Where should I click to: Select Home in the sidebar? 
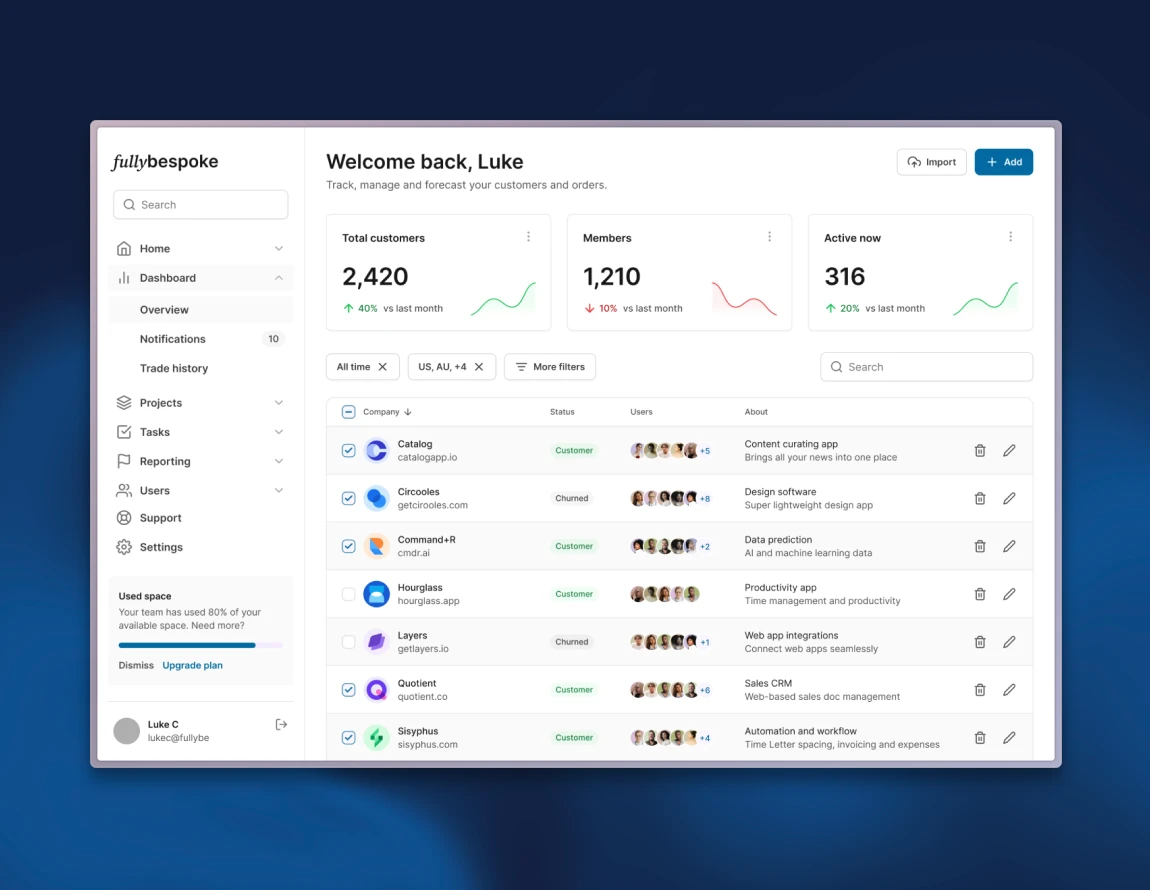tap(200, 249)
